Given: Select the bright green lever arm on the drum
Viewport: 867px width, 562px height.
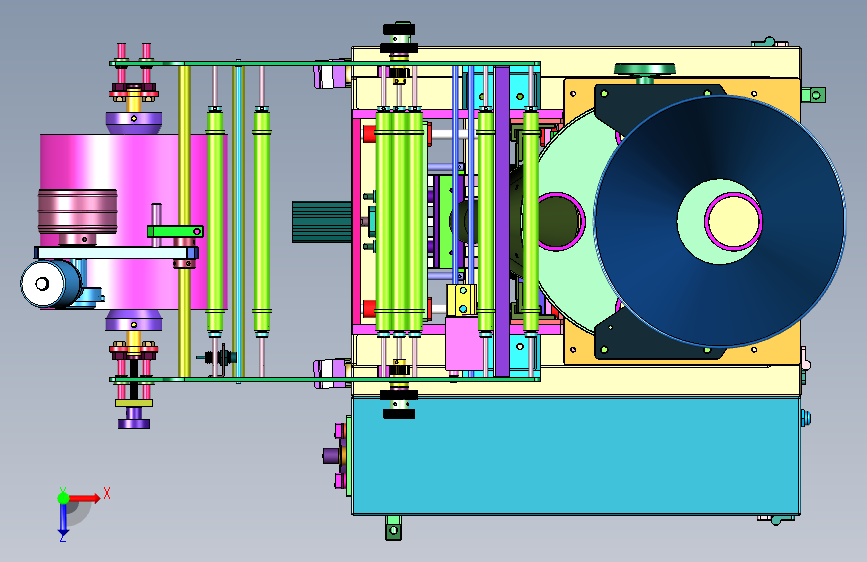Looking at the screenshot, I should (175, 231).
